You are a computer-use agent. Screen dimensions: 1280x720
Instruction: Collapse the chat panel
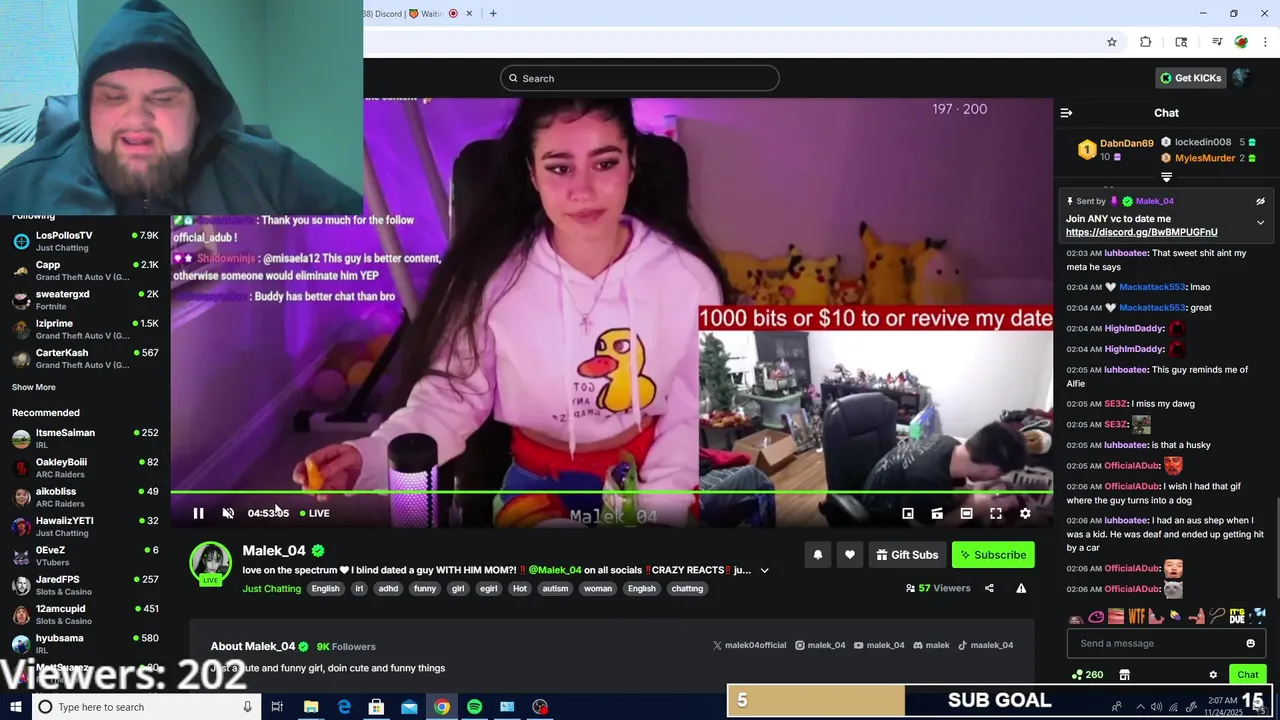[1066, 113]
